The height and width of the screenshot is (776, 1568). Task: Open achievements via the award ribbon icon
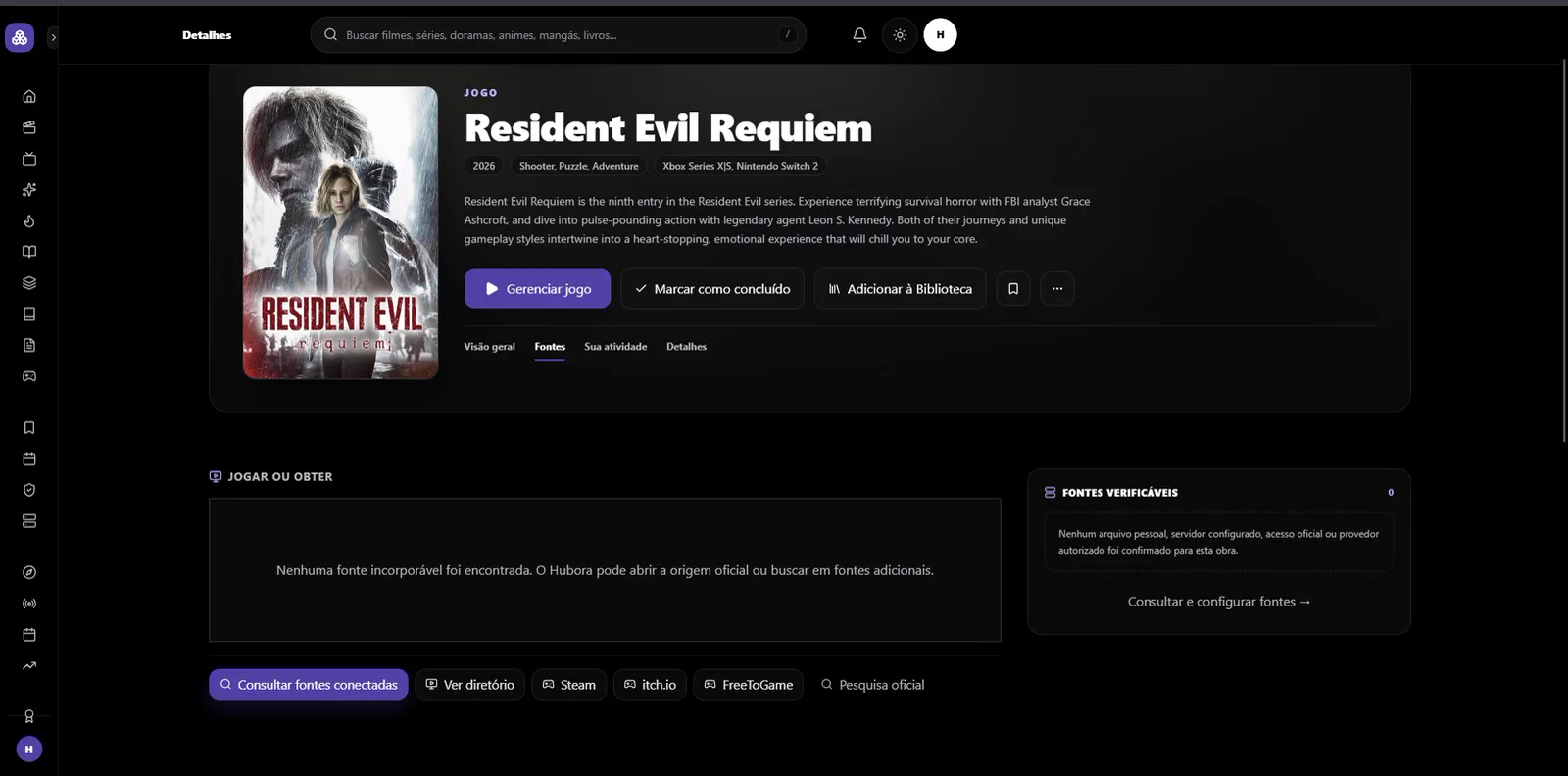[x=29, y=716]
